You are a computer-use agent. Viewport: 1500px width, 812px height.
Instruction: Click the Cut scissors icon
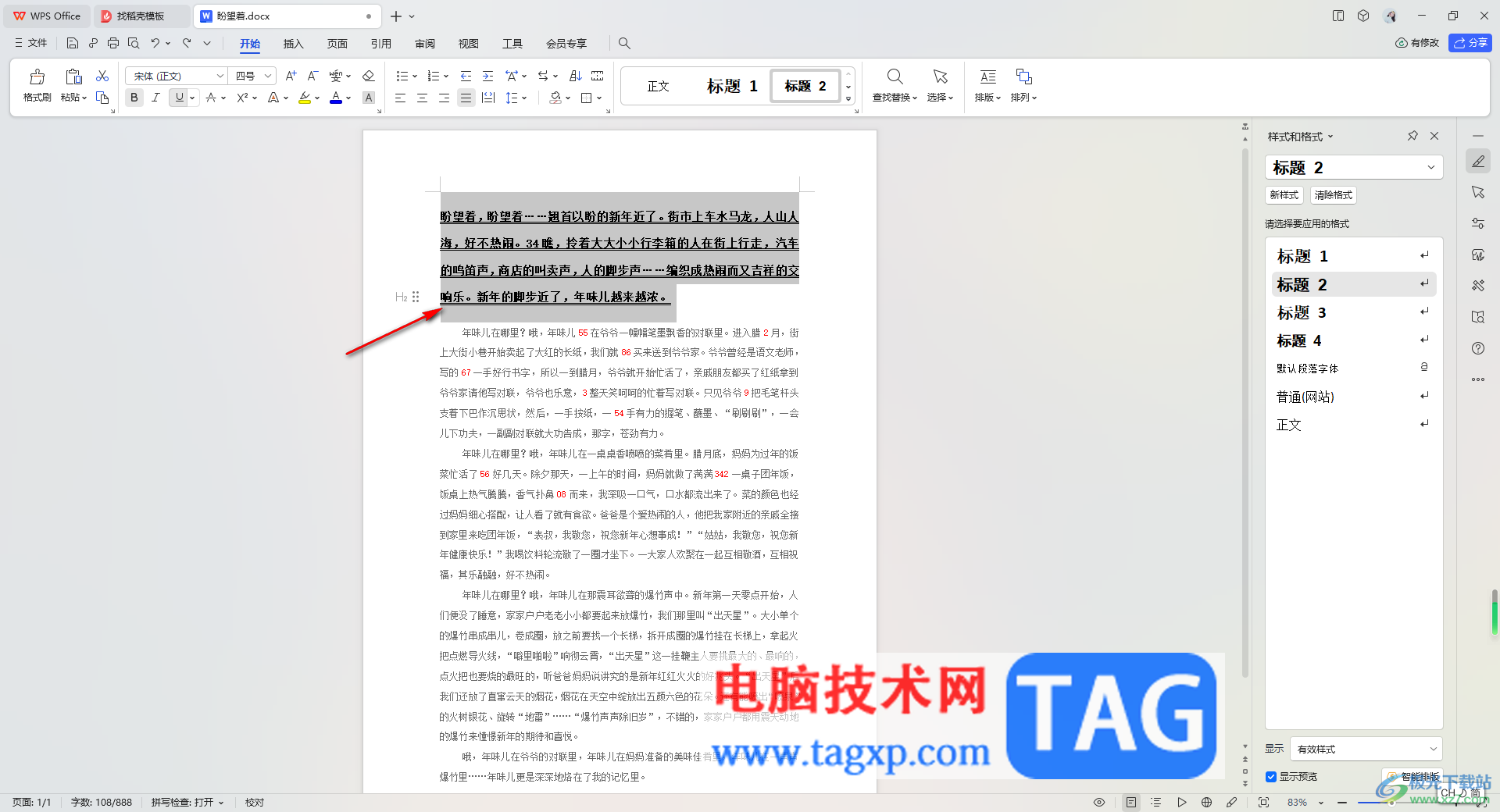pyautogui.click(x=102, y=76)
